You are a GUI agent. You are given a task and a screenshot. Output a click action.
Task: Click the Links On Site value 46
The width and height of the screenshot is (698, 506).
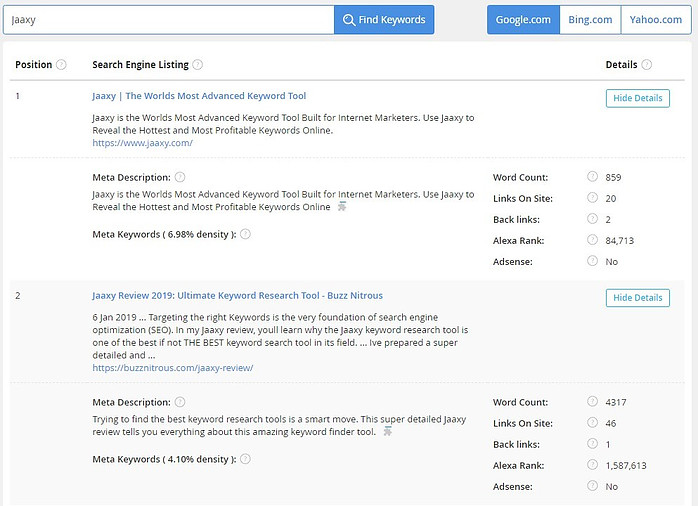point(610,423)
